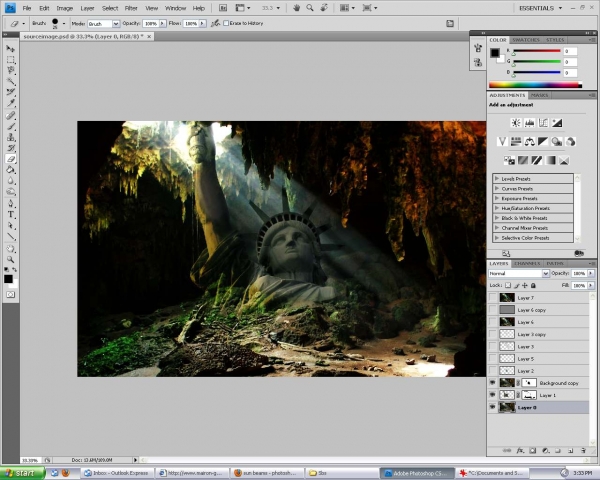Select Layer 3 copy row
The image size is (600, 480).
click(538, 334)
